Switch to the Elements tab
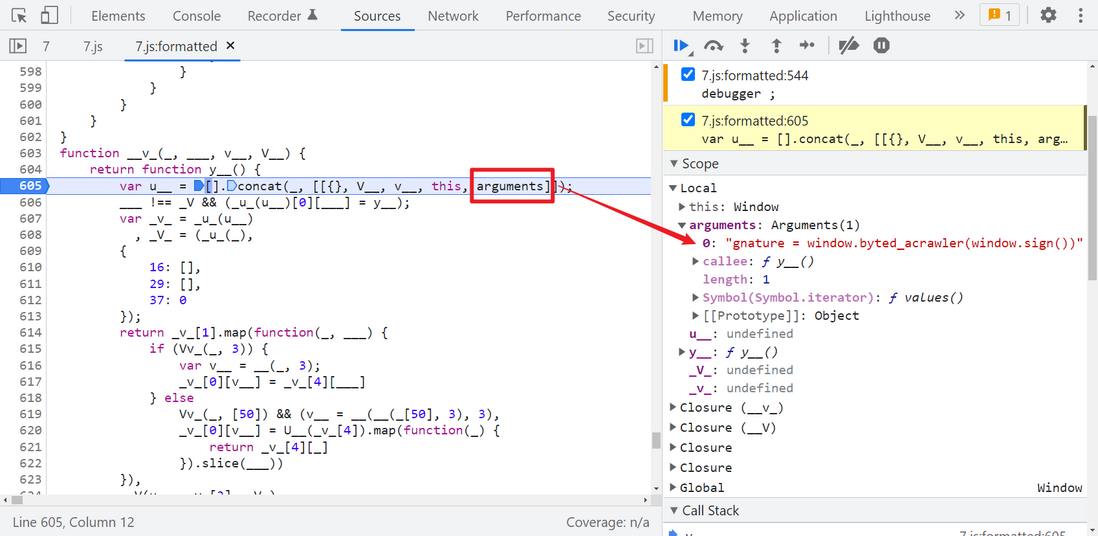 pyautogui.click(x=118, y=15)
